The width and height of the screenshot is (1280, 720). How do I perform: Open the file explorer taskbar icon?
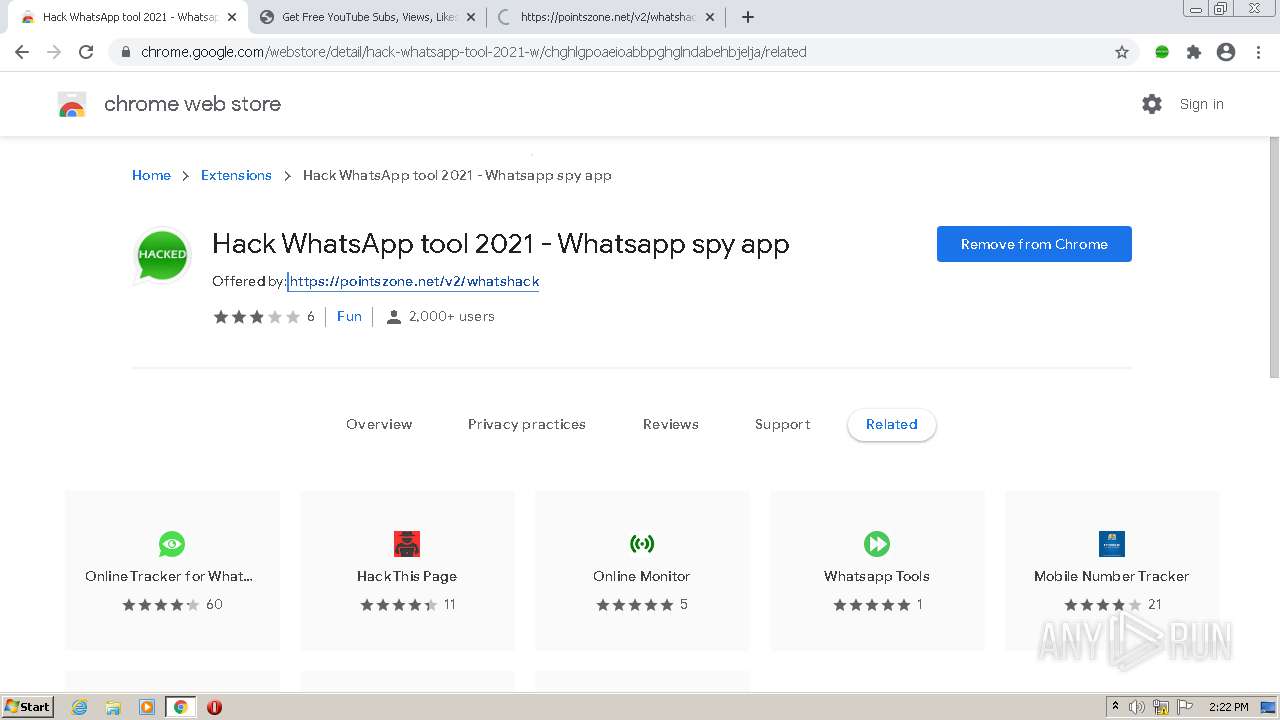[x=113, y=707]
